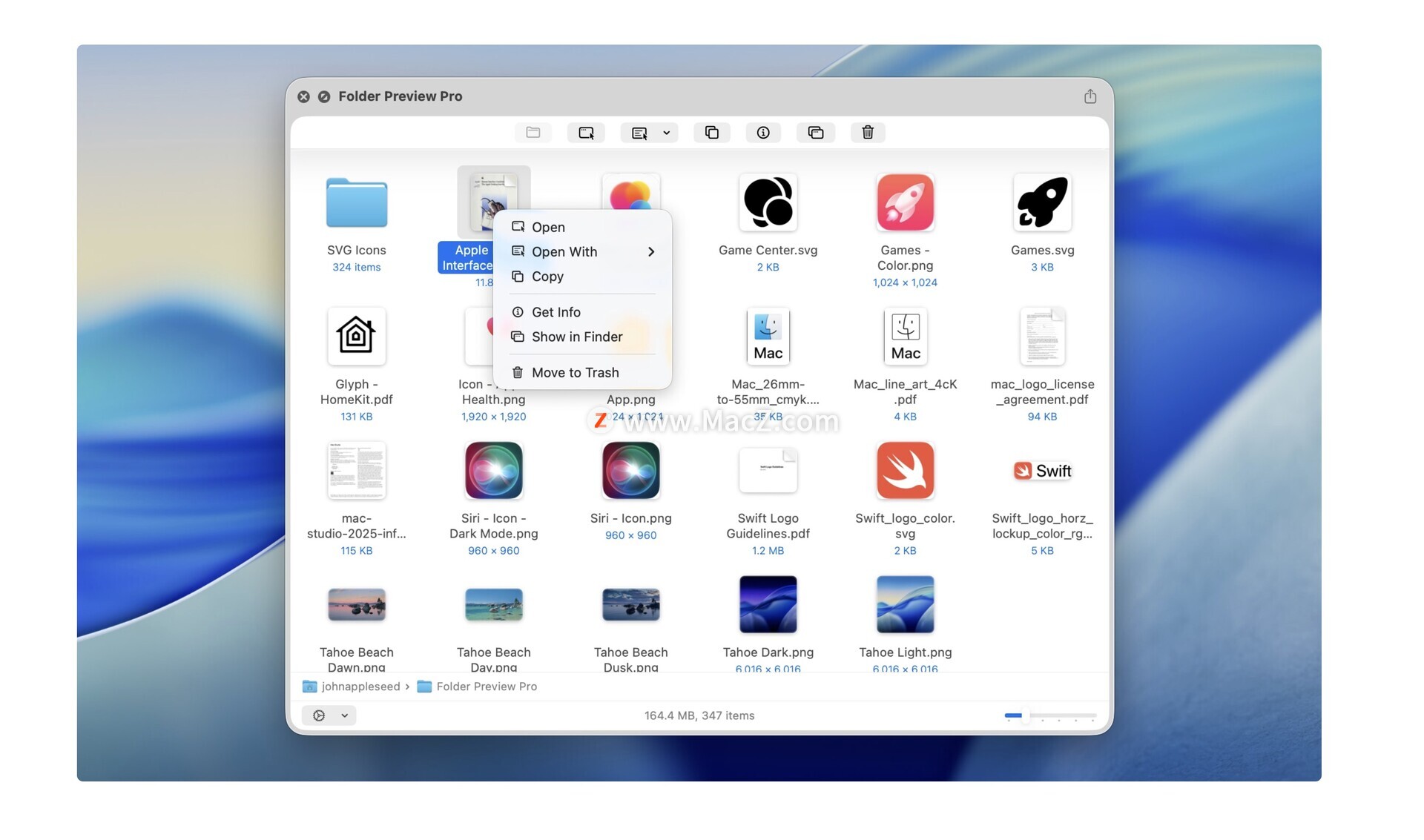Image resolution: width=1424 pixels, height=840 pixels.
Task: Choose Copy from the context menu
Action: [582, 276]
